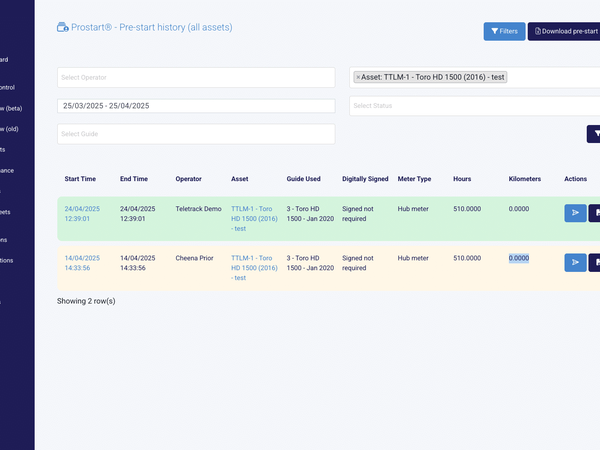The height and width of the screenshot is (450, 600).
Task: Select the (old) item in sidebar
Action: (x=10, y=129)
